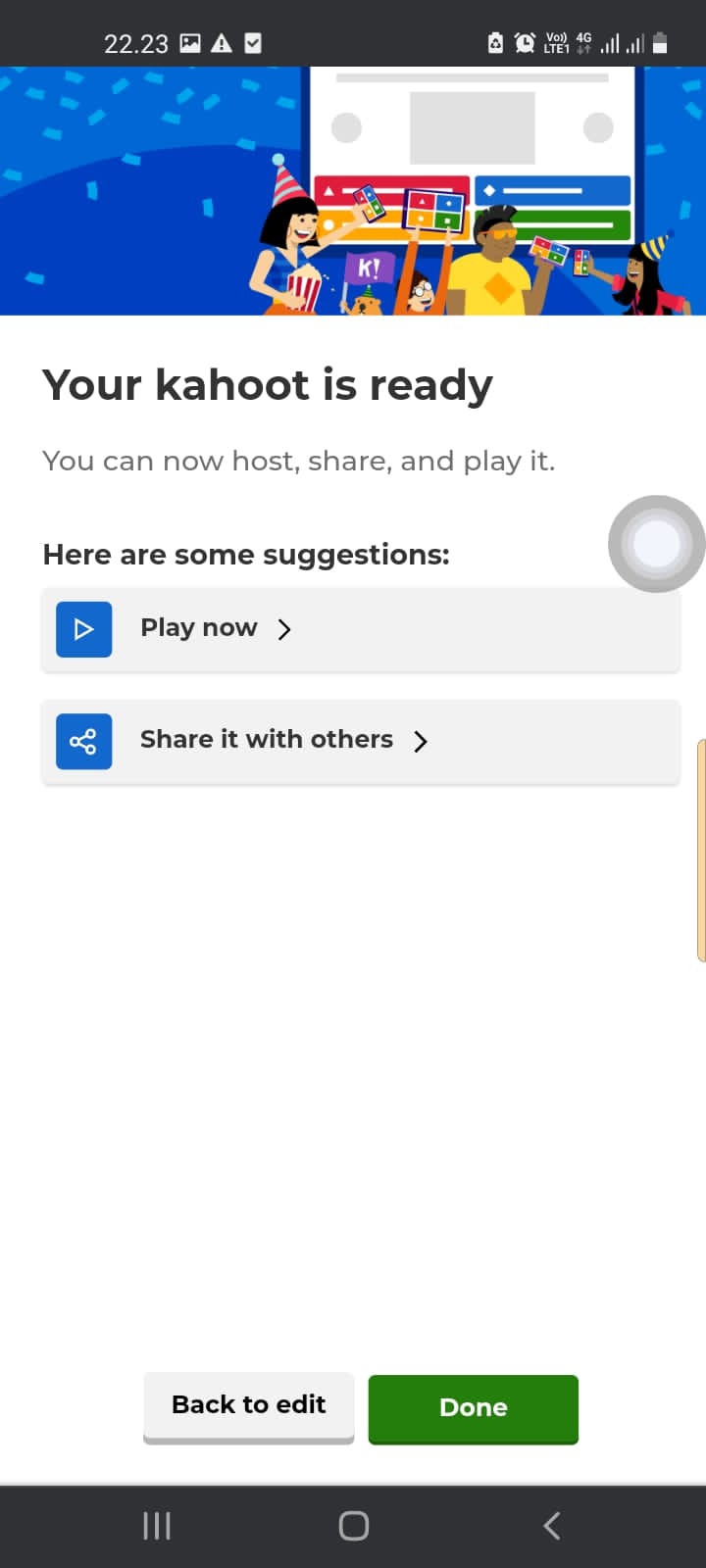Go Back to edit the kahoot
This screenshot has width=706, height=1568.
(248, 1406)
